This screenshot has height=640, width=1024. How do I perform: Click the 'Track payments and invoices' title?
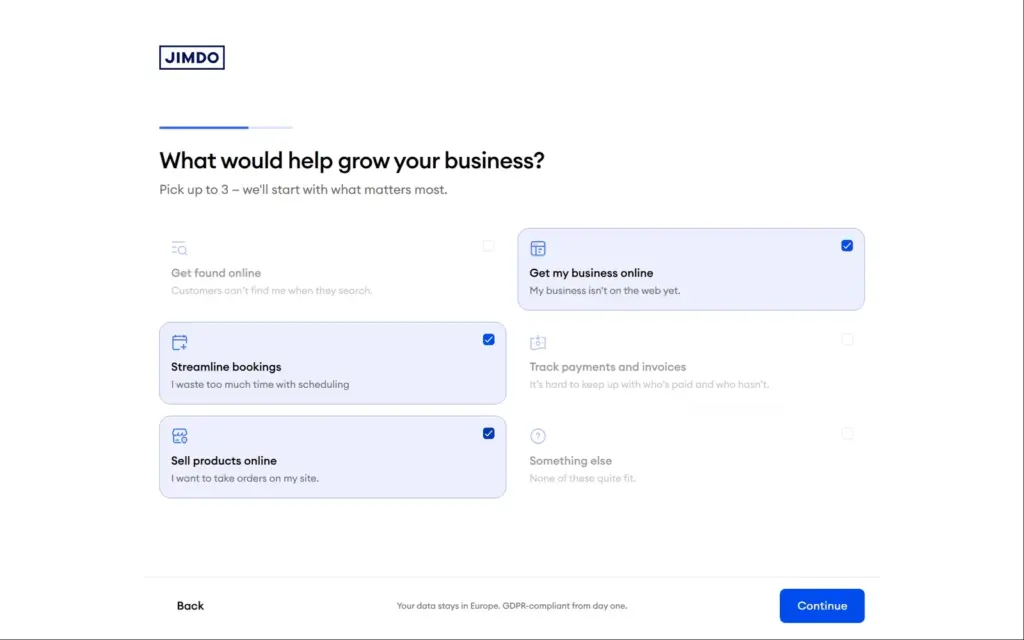click(608, 367)
